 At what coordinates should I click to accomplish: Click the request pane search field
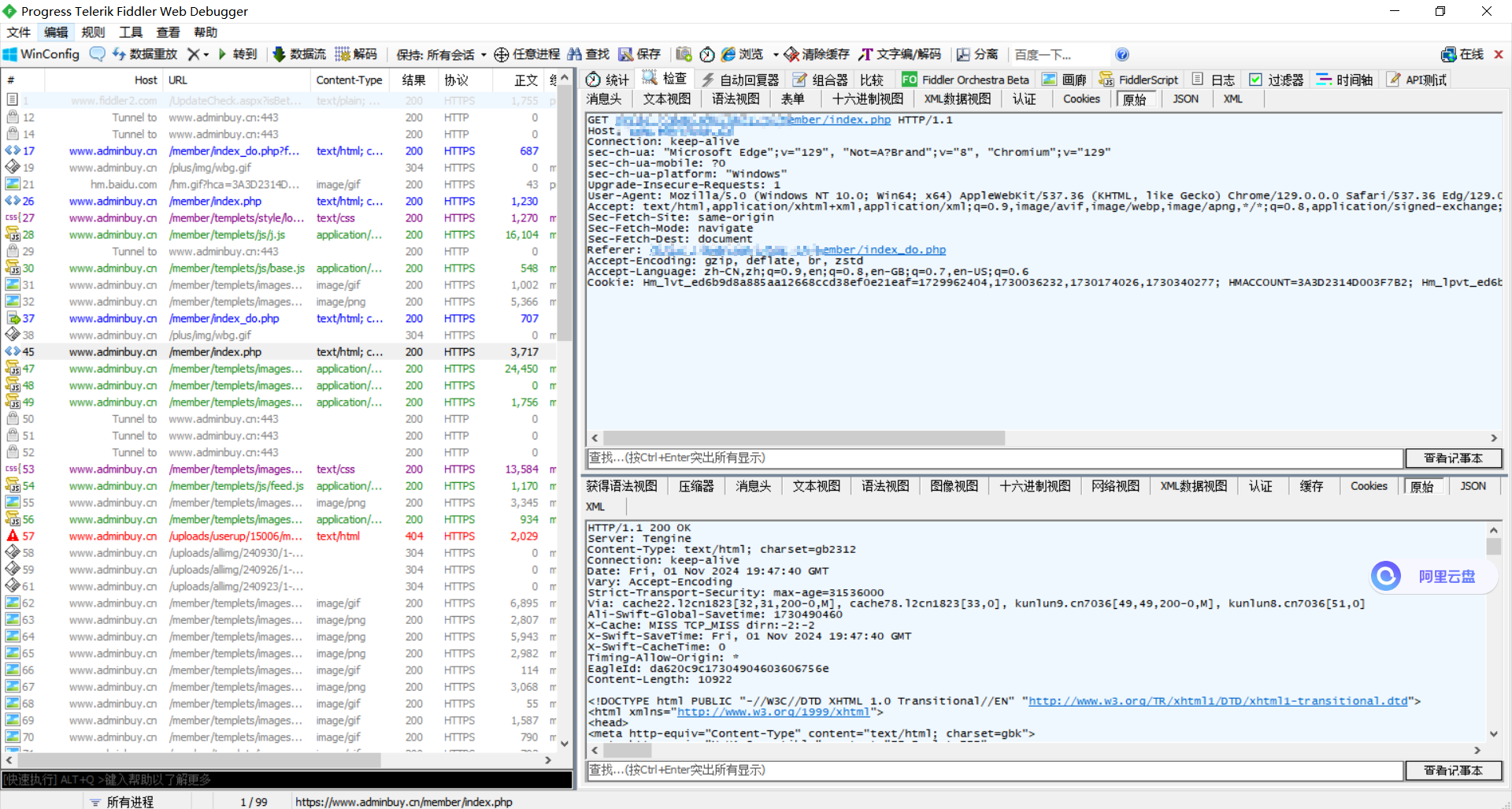click(995, 458)
